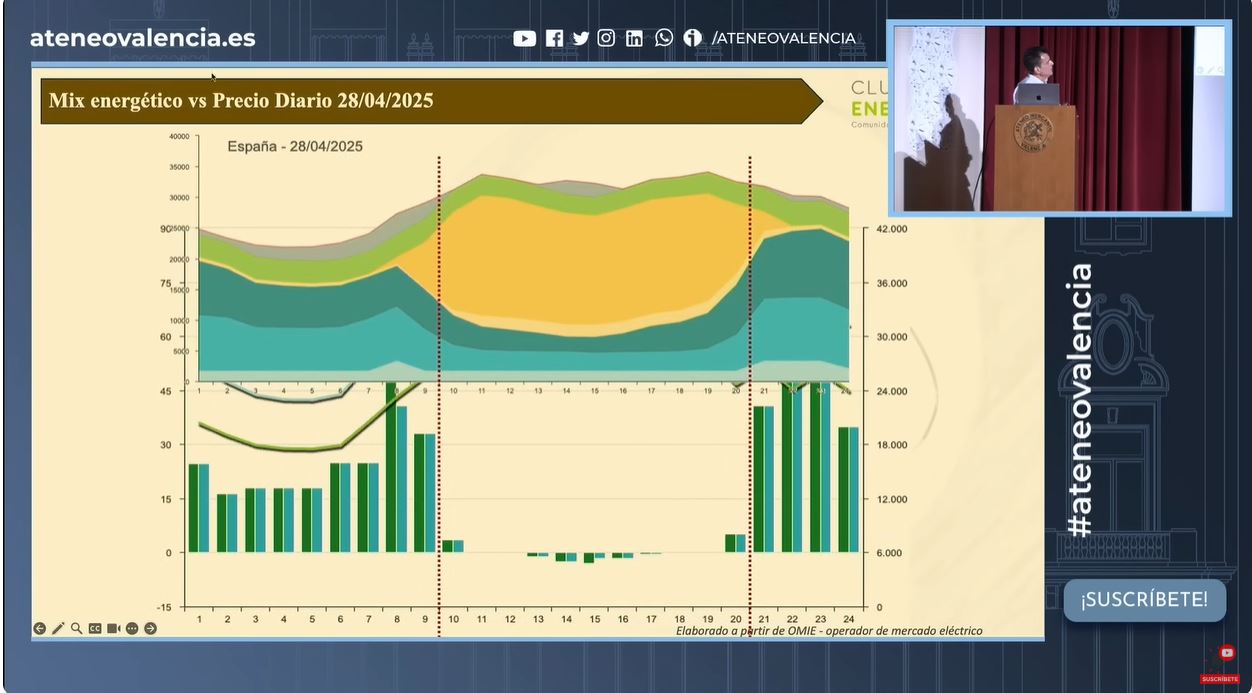Open ateneovalencia.es website link
Viewport: 1252px width, 693px height.
(142, 38)
